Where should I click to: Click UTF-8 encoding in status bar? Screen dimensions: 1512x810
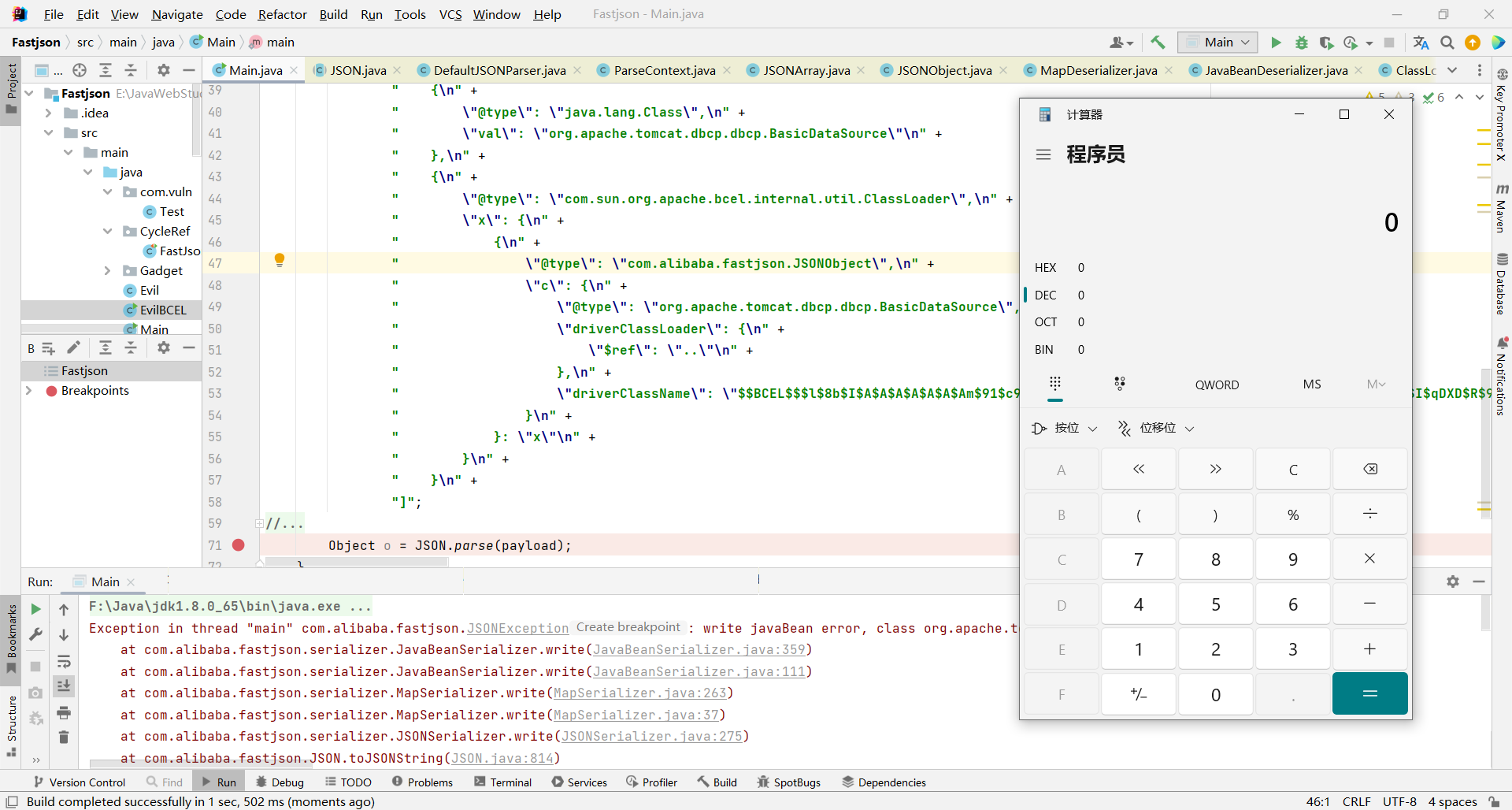1399,802
